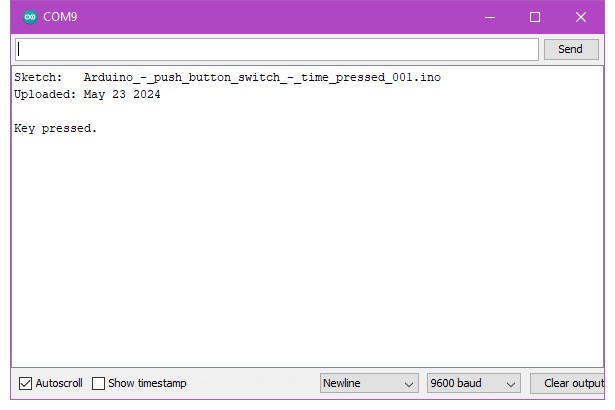Image resolution: width=615 pixels, height=410 pixels.
Task: Click the empty area of the serial output
Action: 300,250
